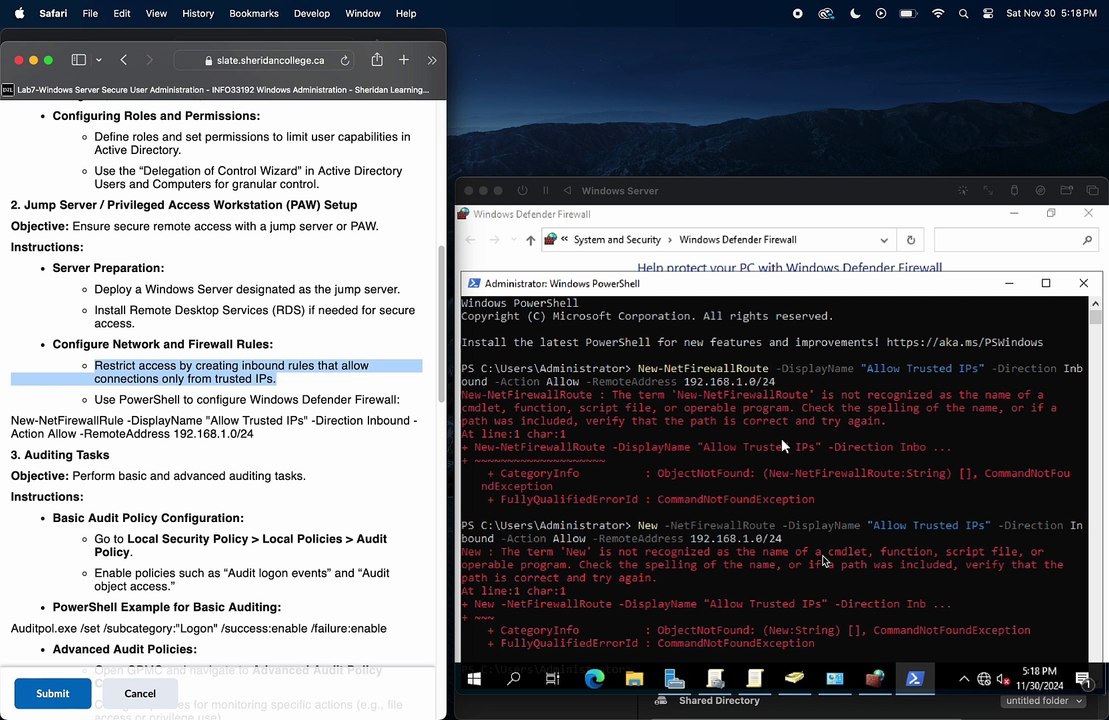The height and width of the screenshot is (720, 1109).
Task: Open muted volume tray icon
Action: 1003,679
